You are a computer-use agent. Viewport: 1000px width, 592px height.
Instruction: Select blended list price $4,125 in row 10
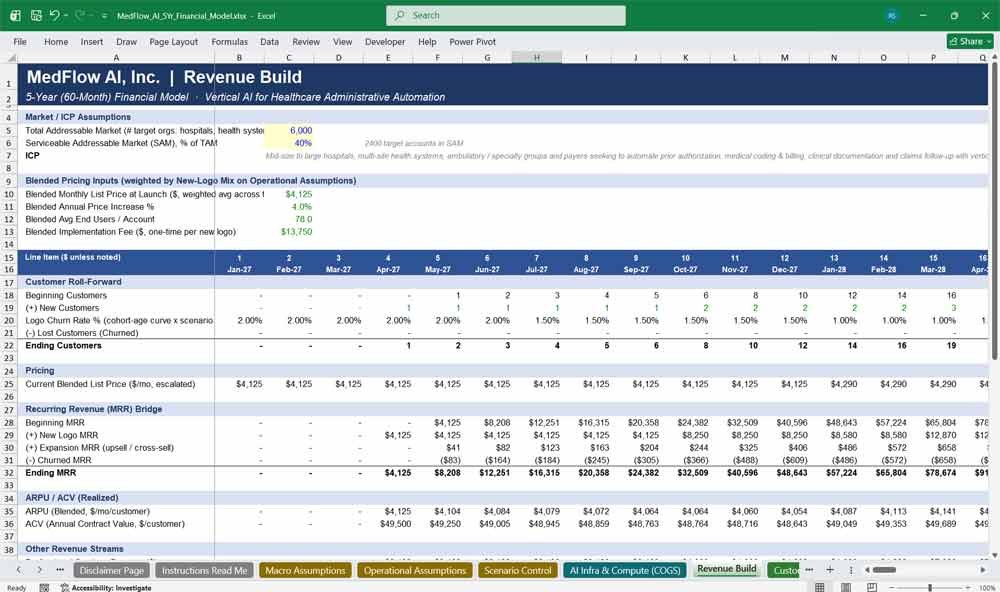click(289, 195)
